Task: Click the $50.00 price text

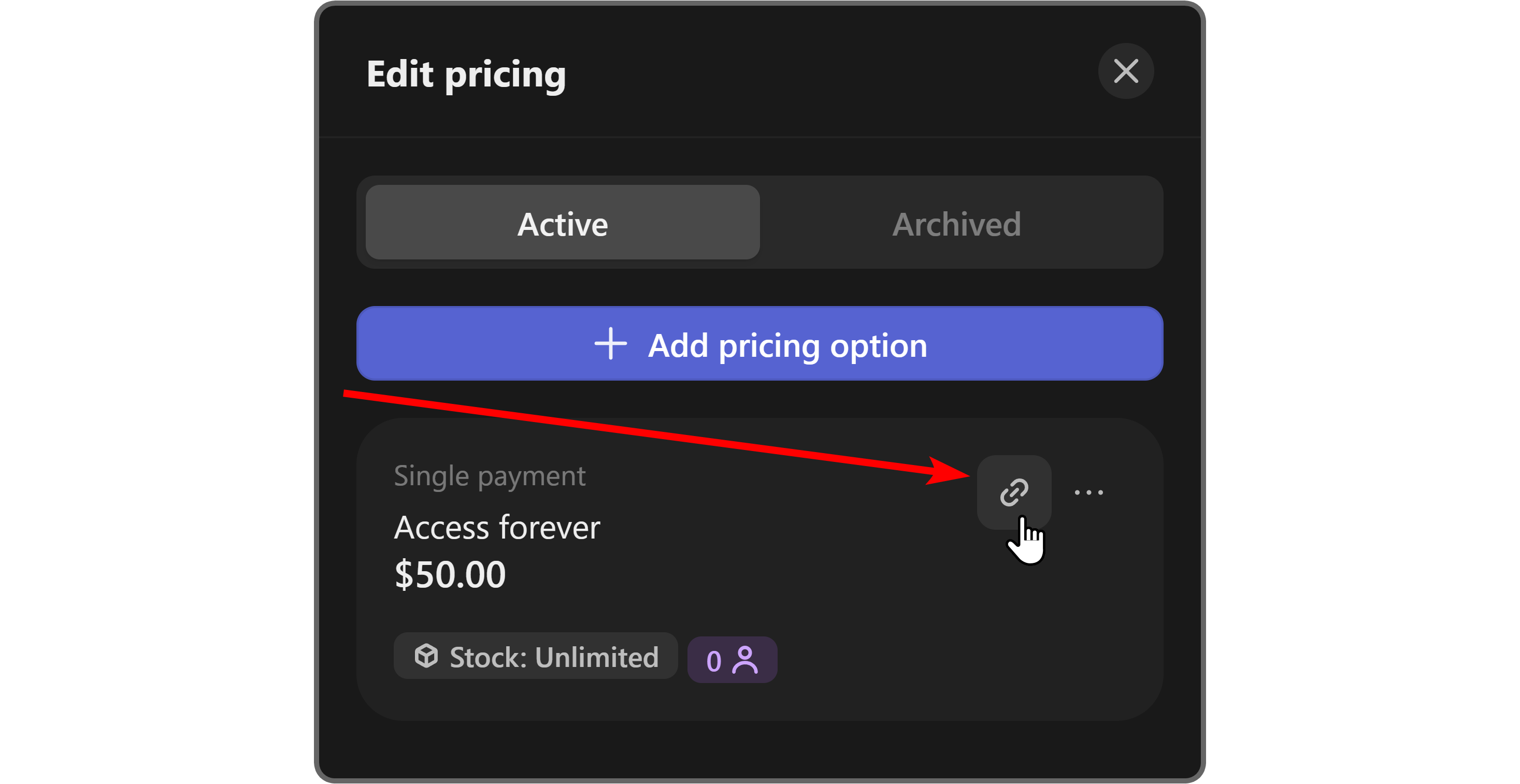Action: 450,573
